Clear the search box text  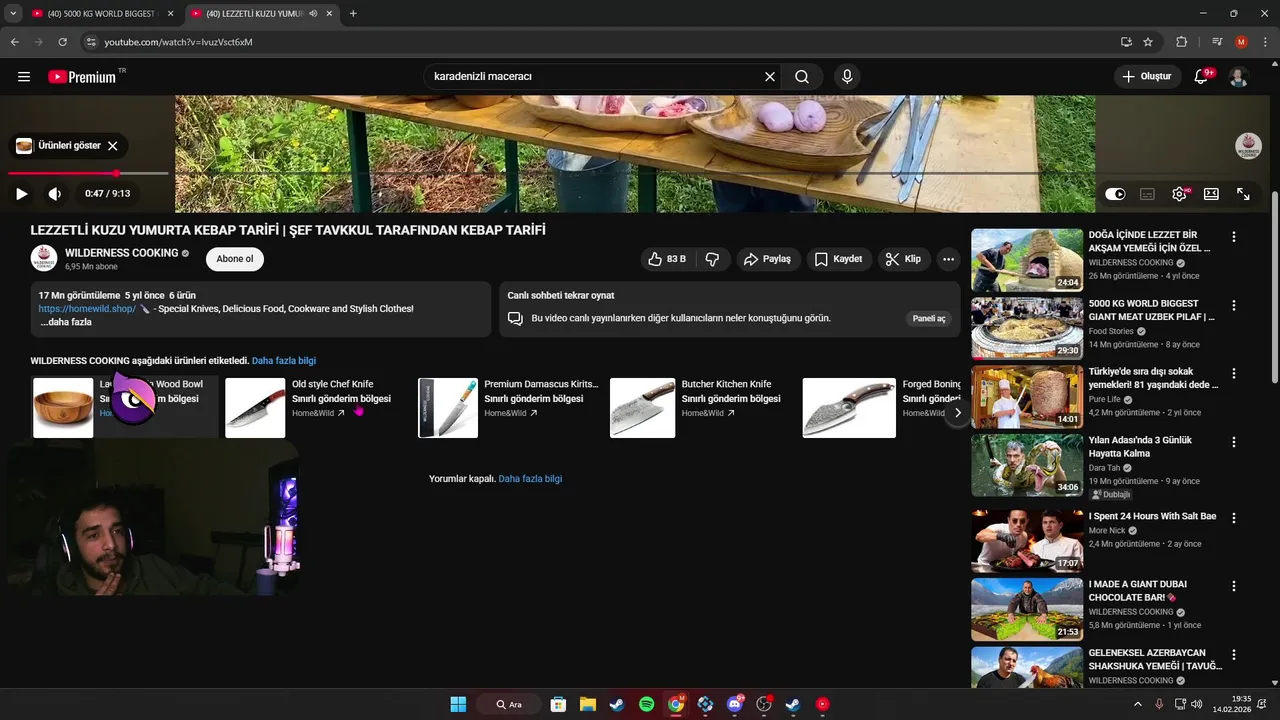pyautogui.click(x=770, y=77)
